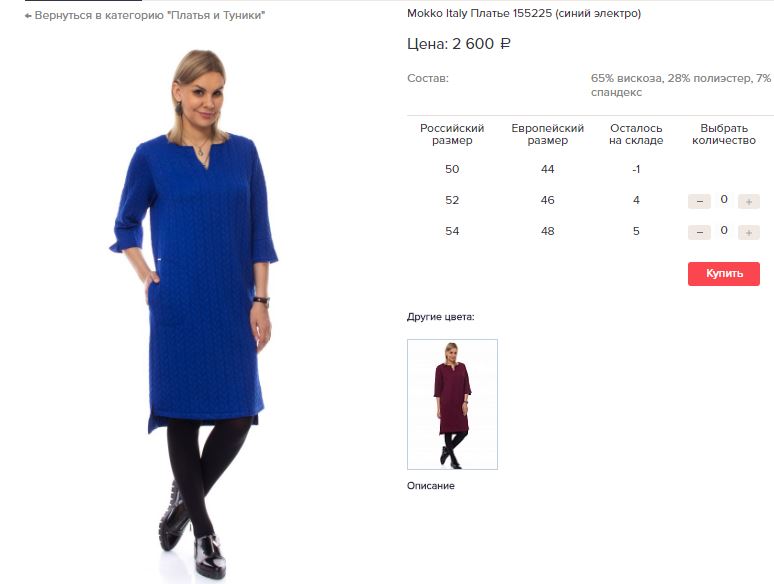Increase quantity for Russian size 52
Viewport: 774px width, 584px height.
748,201
